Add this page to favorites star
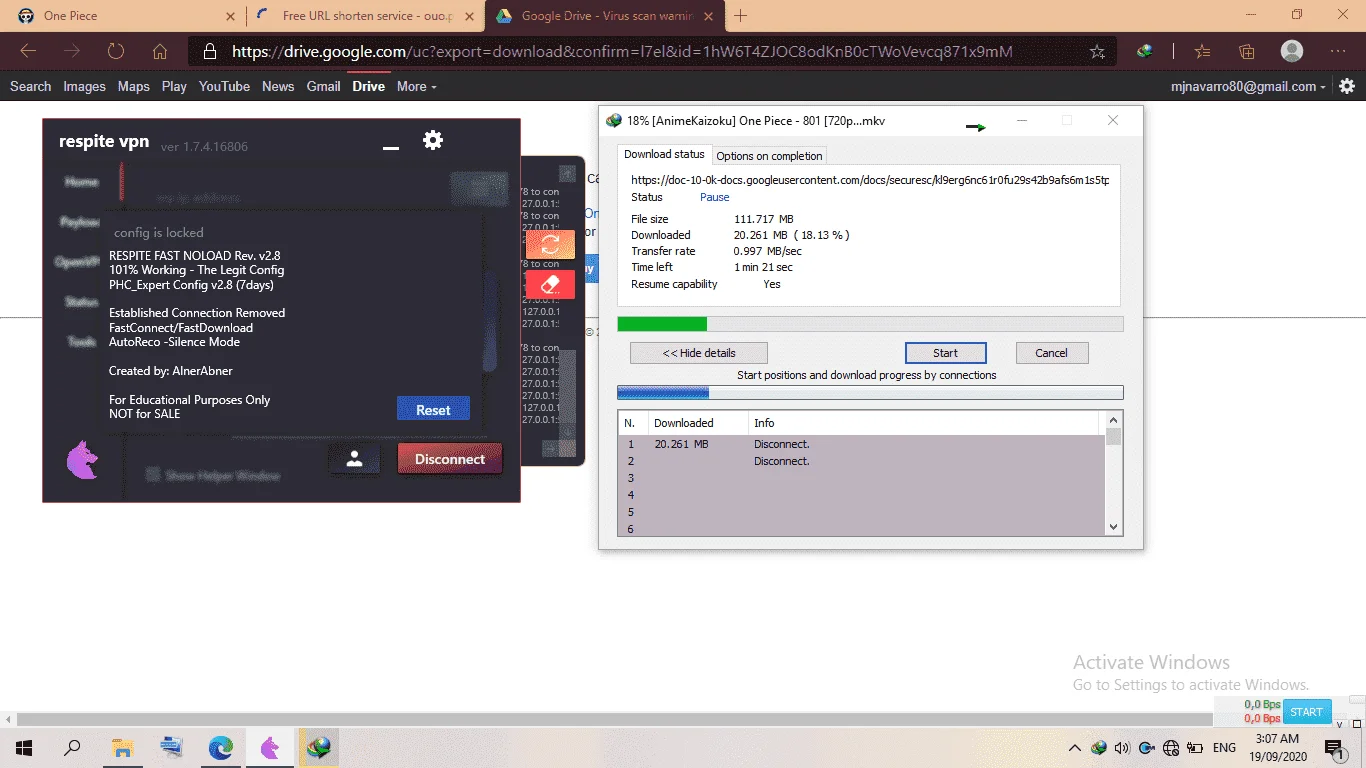Viewport: 1366px width, 768px height. (1097, 52)
